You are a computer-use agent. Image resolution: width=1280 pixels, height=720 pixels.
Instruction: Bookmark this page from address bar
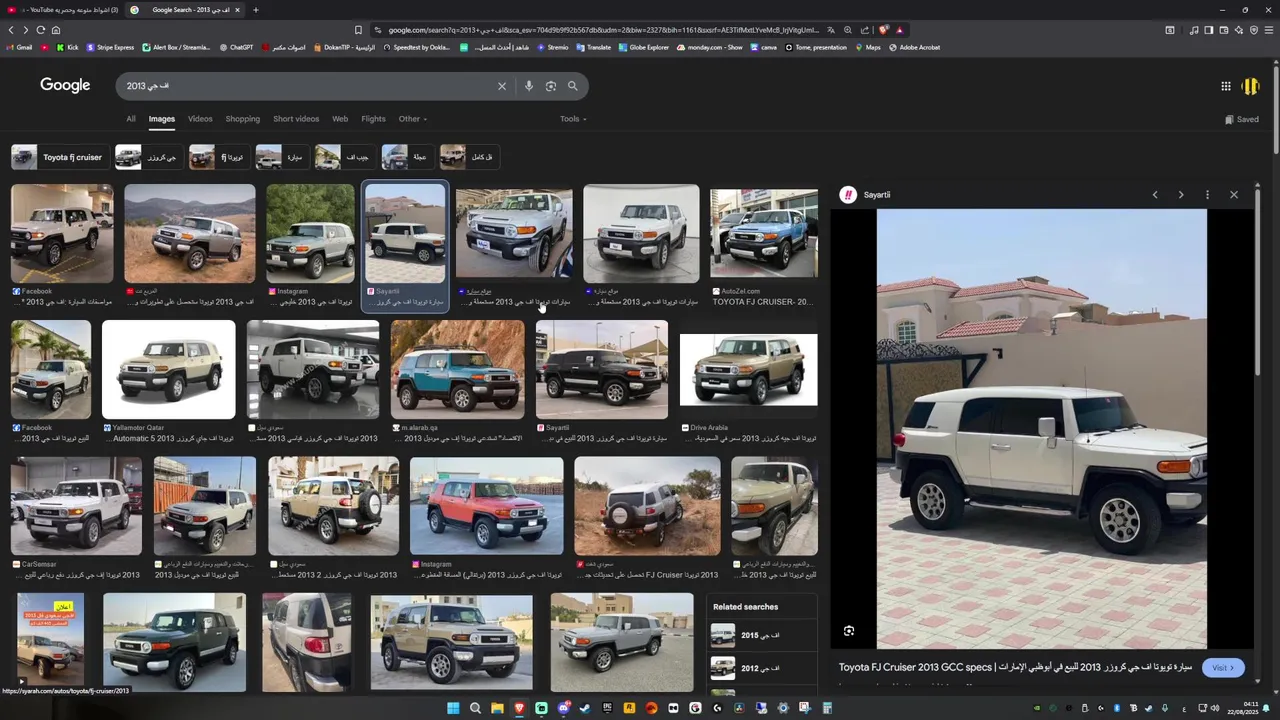point(358,30)
